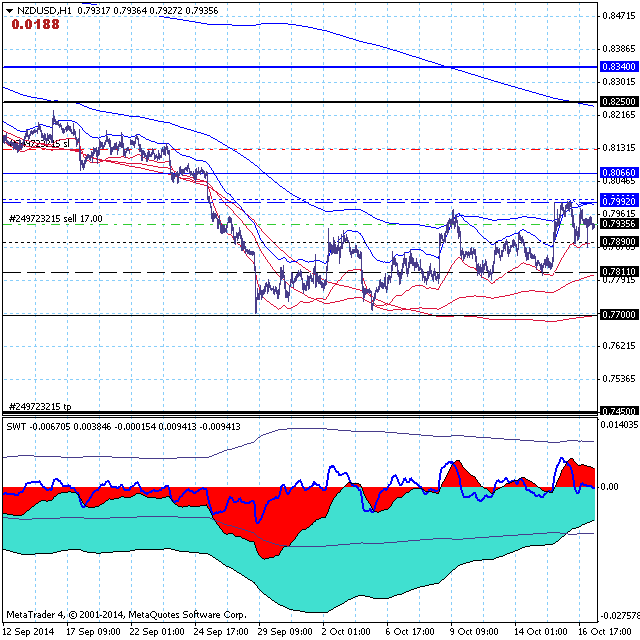The height and width of the screenshot is (640, 640).
Task: Click the current price tag 0.79356
Action: (619, 224)
